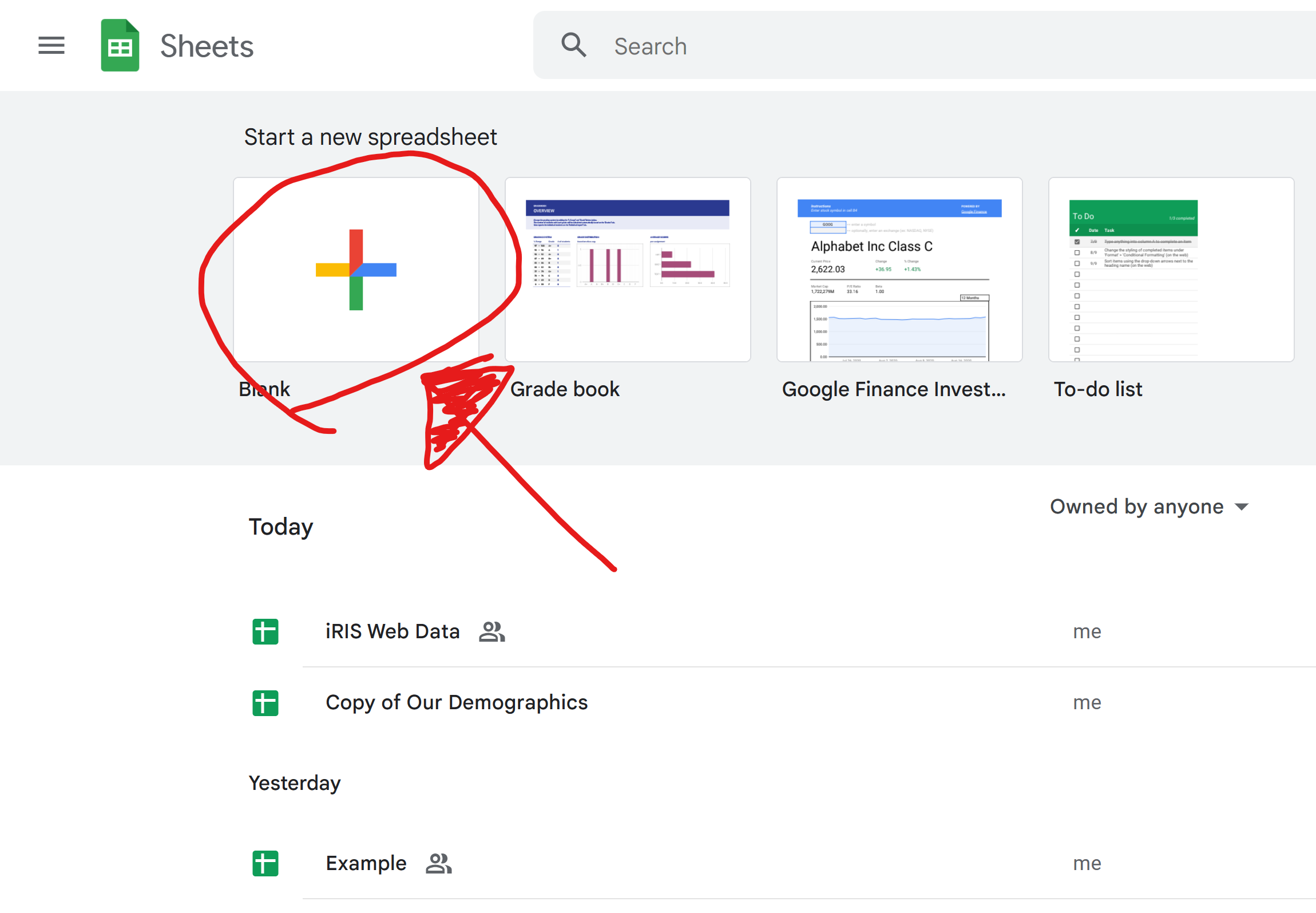
Task: Click the To-do list template label
Action: (1098, 389)
